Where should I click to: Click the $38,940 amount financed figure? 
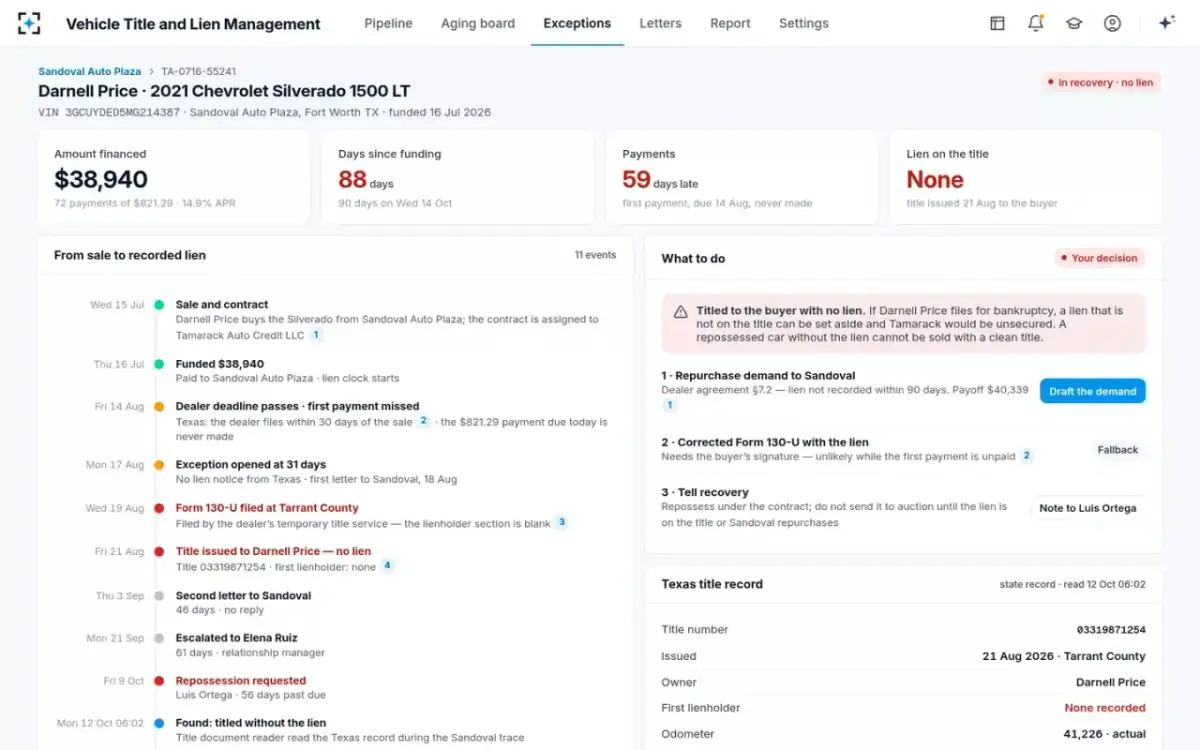click(101, 180)
